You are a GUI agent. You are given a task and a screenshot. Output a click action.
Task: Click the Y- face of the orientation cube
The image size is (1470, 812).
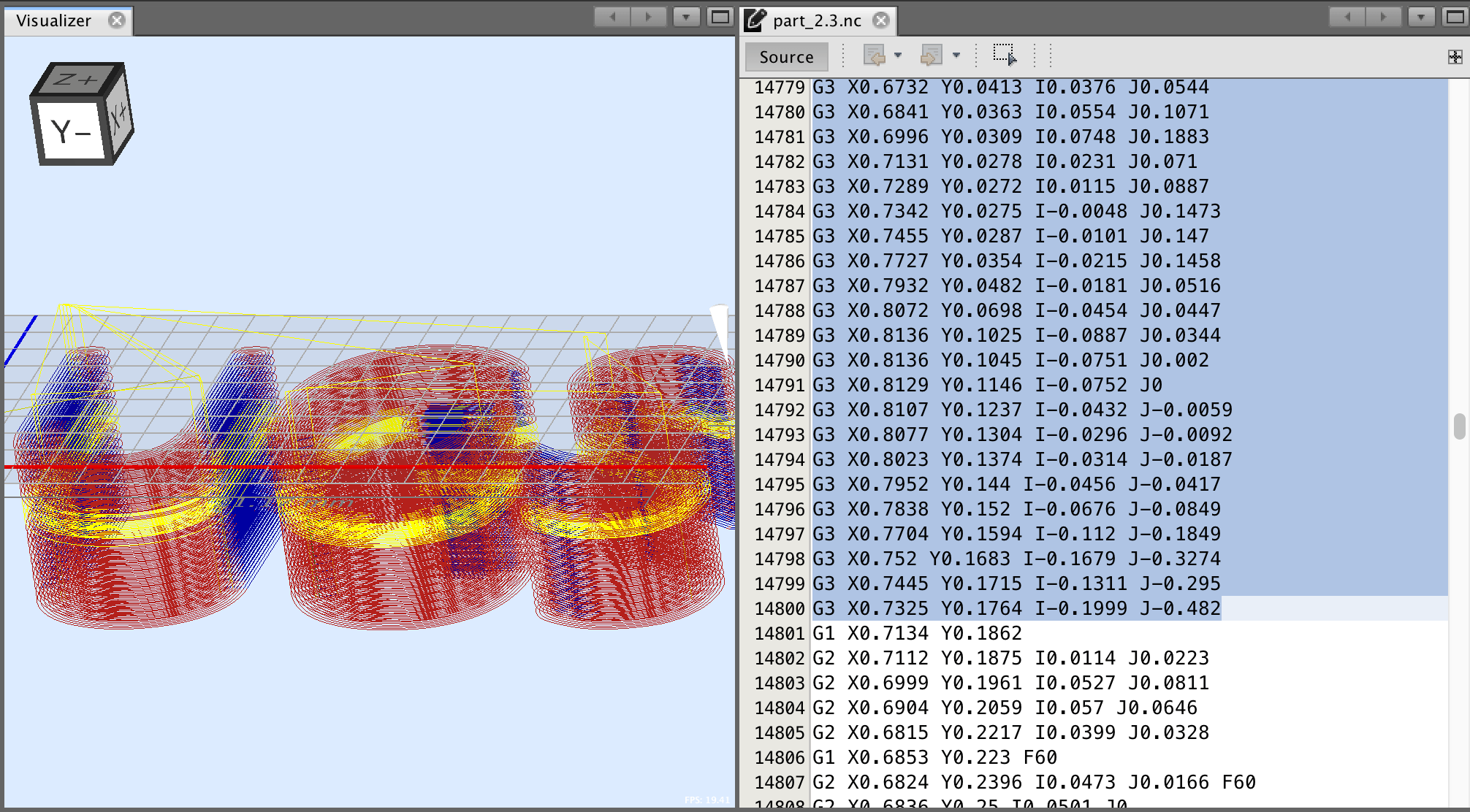[x=71, y=131]
